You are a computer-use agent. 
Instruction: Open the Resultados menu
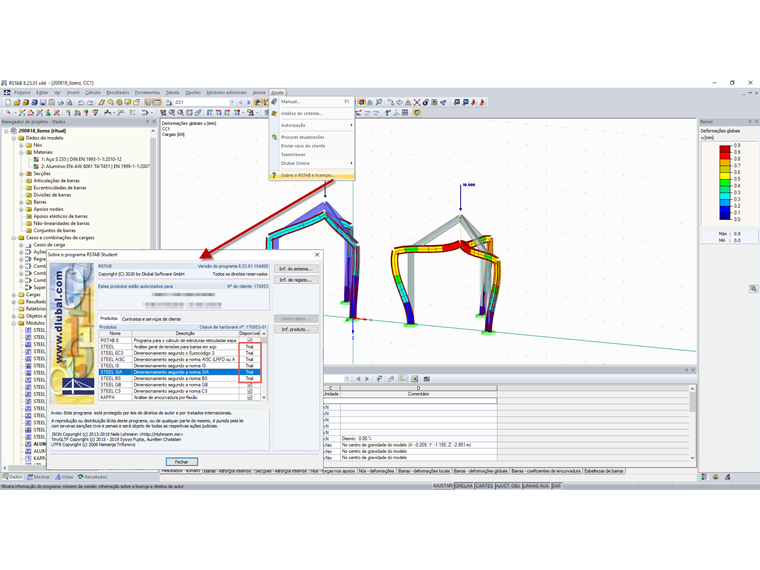click(118, 93)
